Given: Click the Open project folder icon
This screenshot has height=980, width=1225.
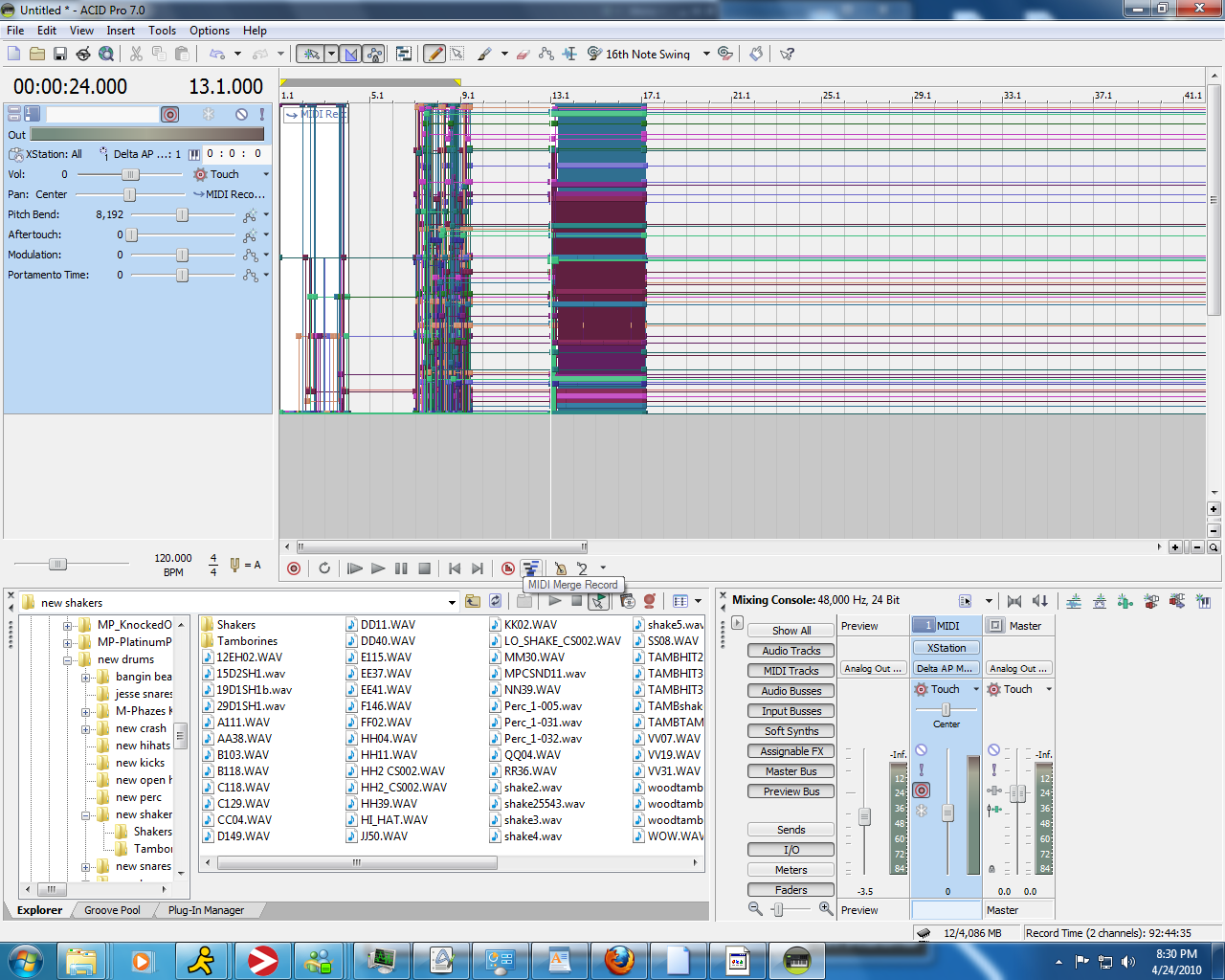Looking at the screenshot, I should 37,54.
